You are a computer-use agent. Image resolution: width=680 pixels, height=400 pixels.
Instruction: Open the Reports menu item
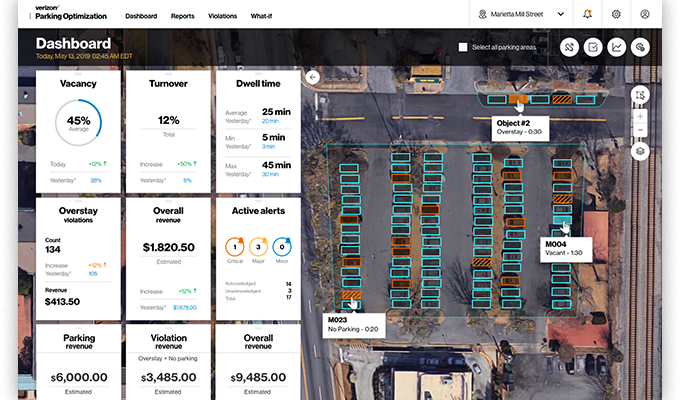point(183,16)
